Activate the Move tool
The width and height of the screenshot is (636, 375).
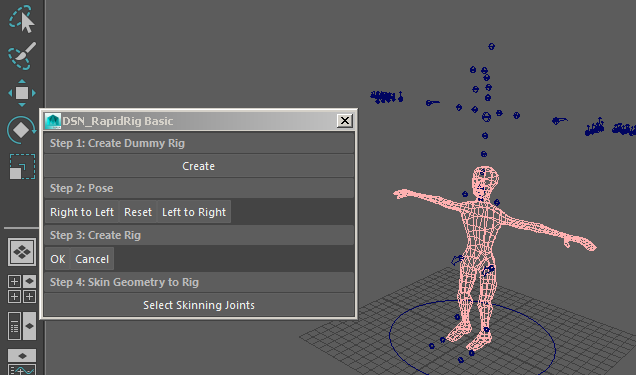click(21, 93)
